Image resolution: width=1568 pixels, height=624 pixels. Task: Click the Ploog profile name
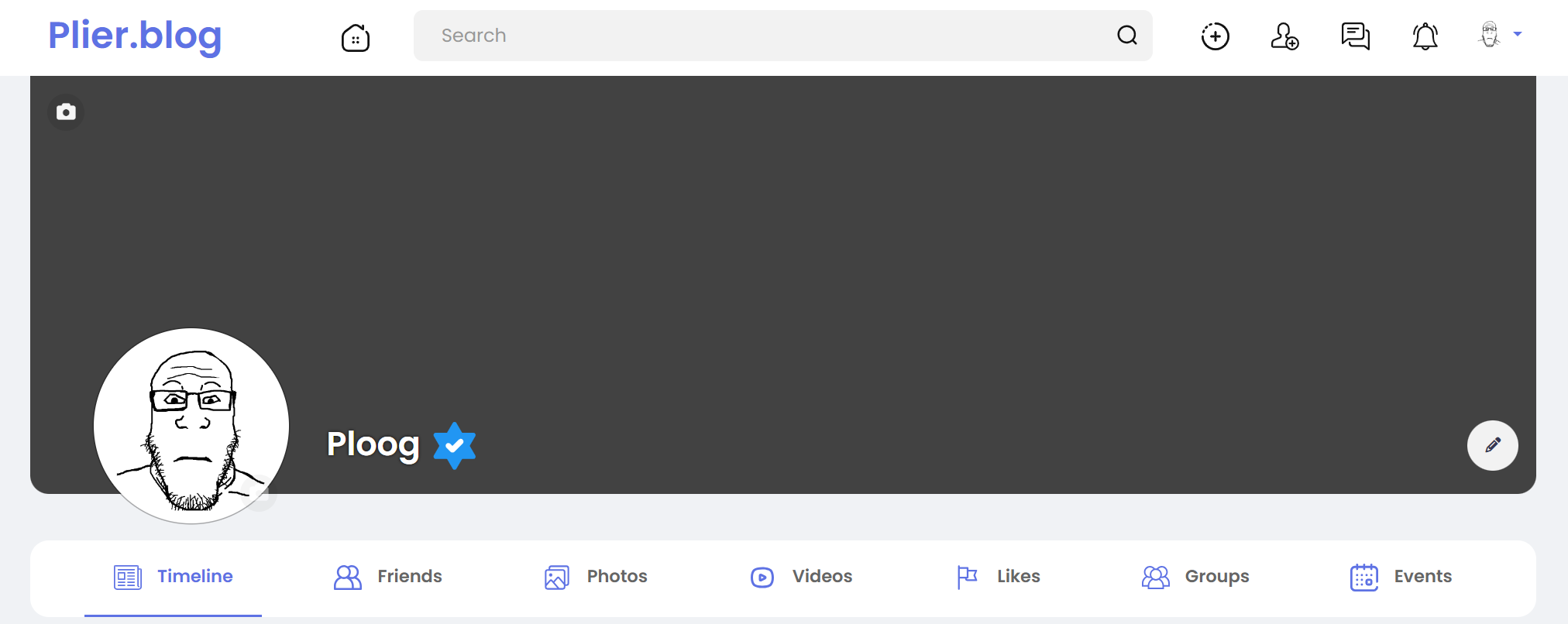click(x=373, y=444)
